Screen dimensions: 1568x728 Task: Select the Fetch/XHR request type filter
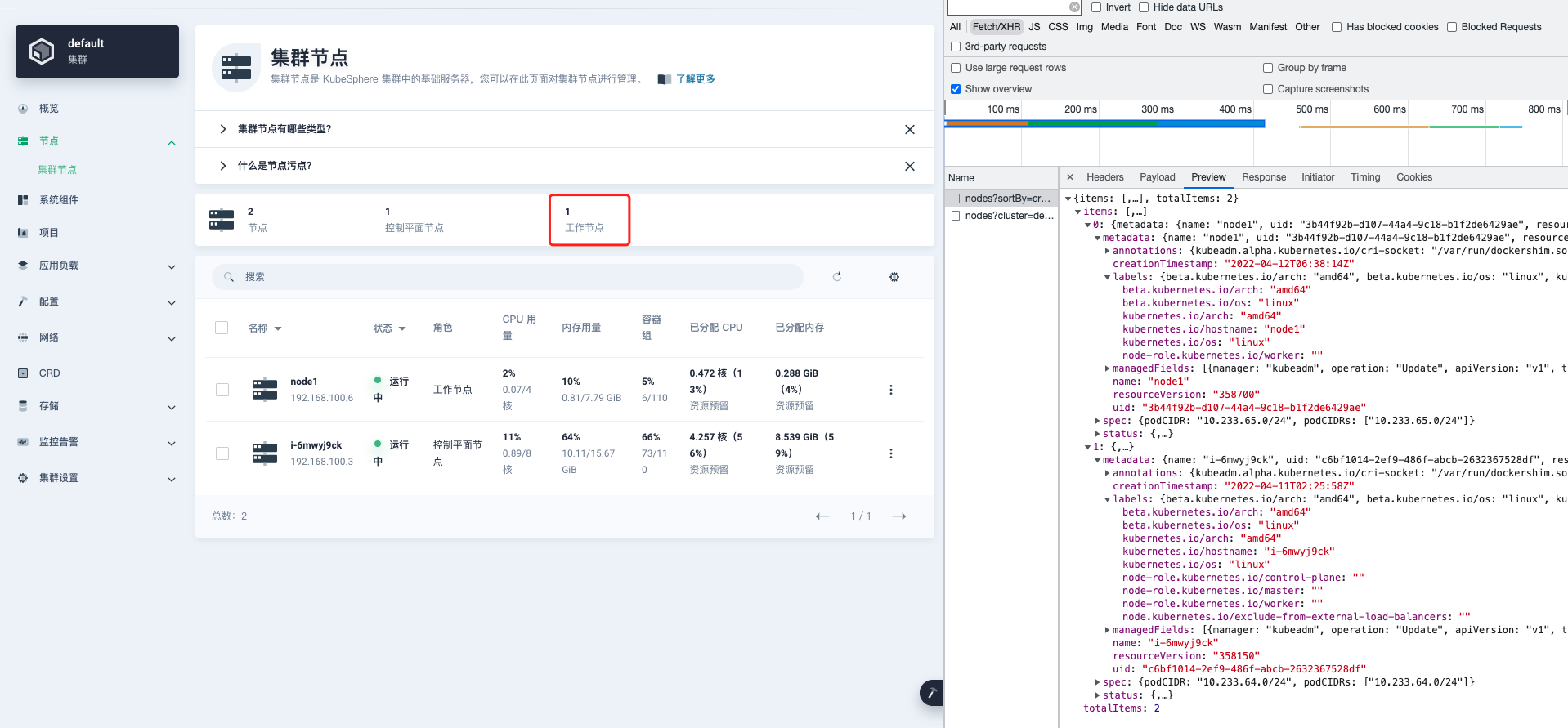point(996,27)
